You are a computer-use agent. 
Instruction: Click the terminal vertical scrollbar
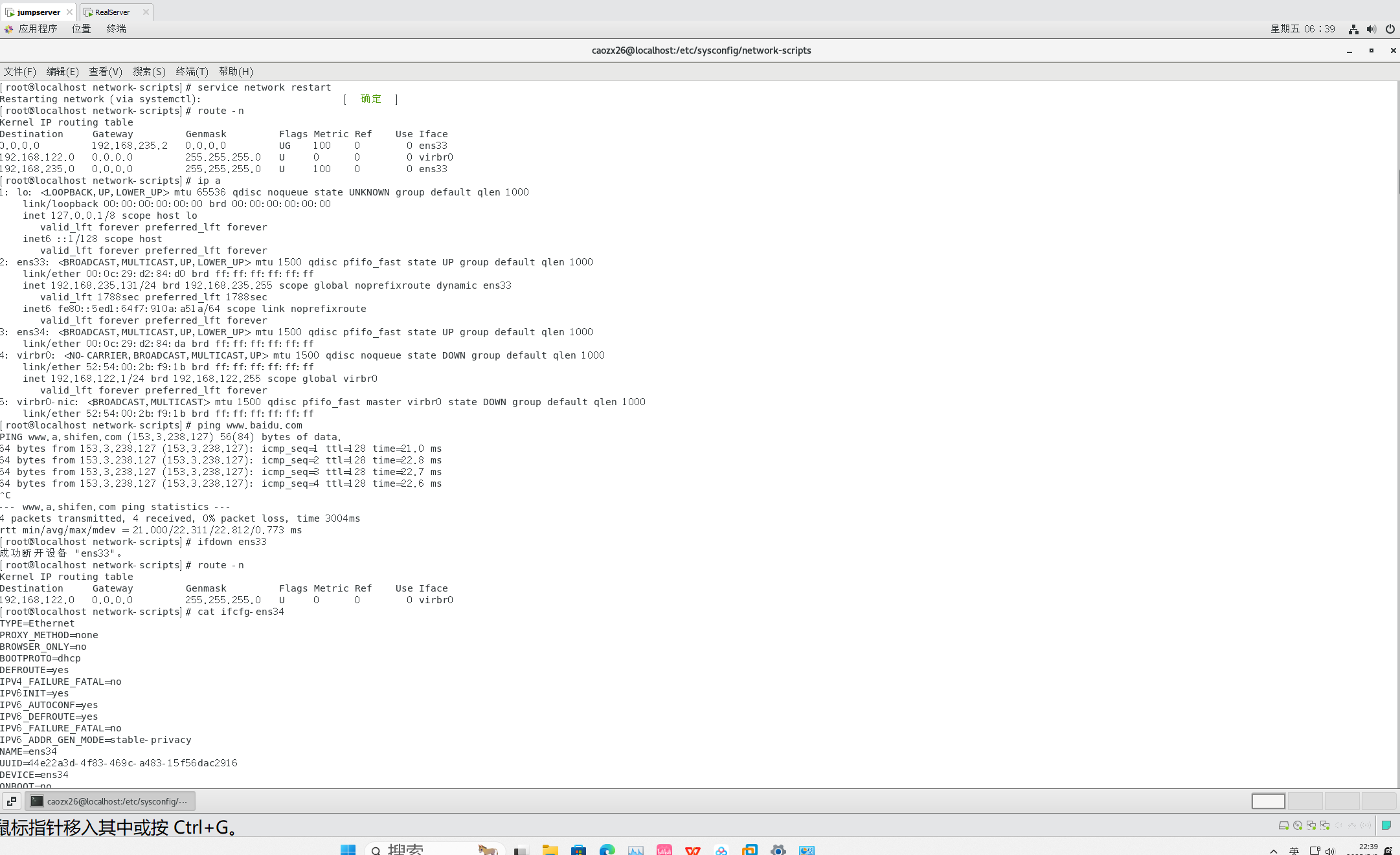(x=1397, y=181)
